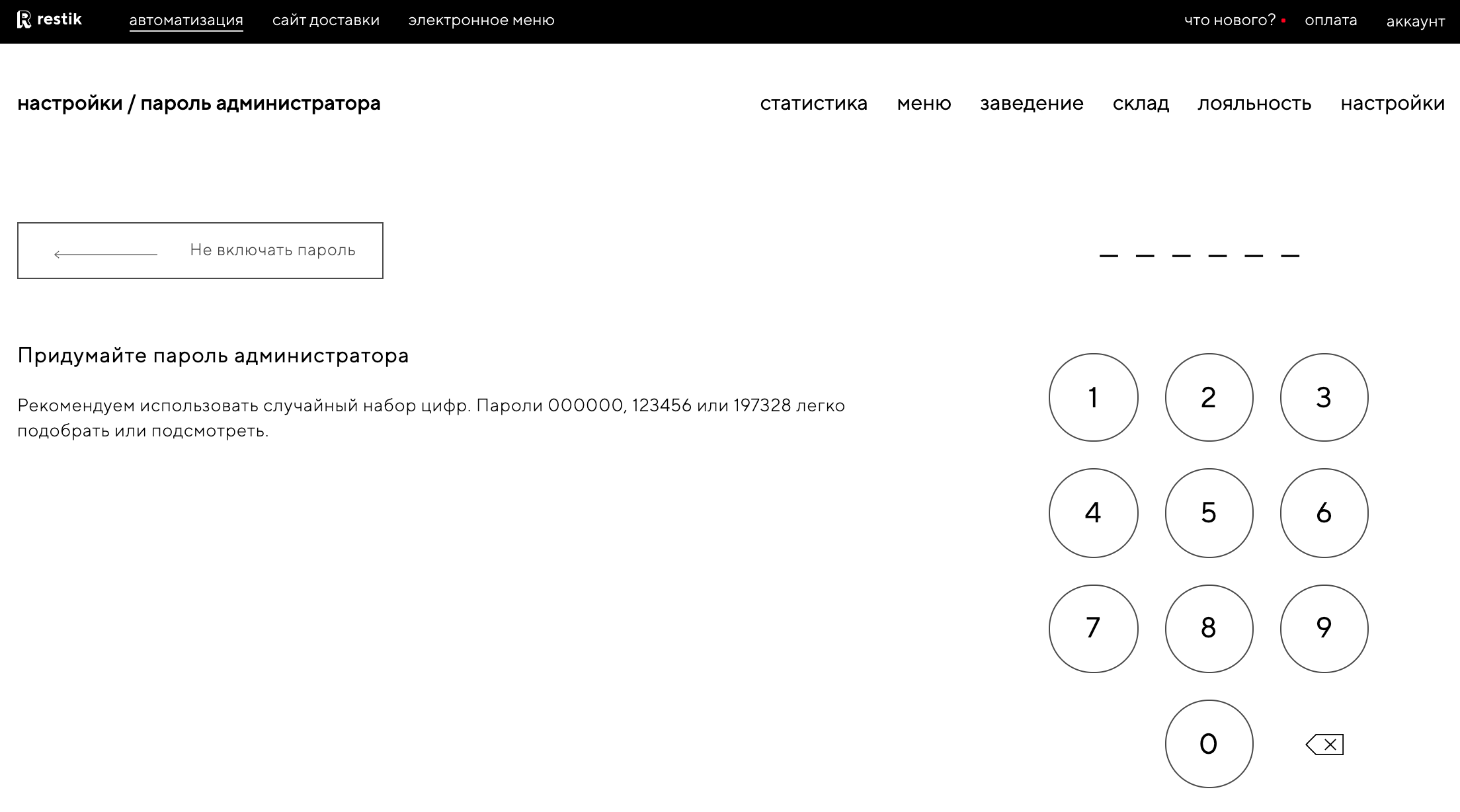
Task: Open the 'склад' section
Action: (x=1141, y=103)
